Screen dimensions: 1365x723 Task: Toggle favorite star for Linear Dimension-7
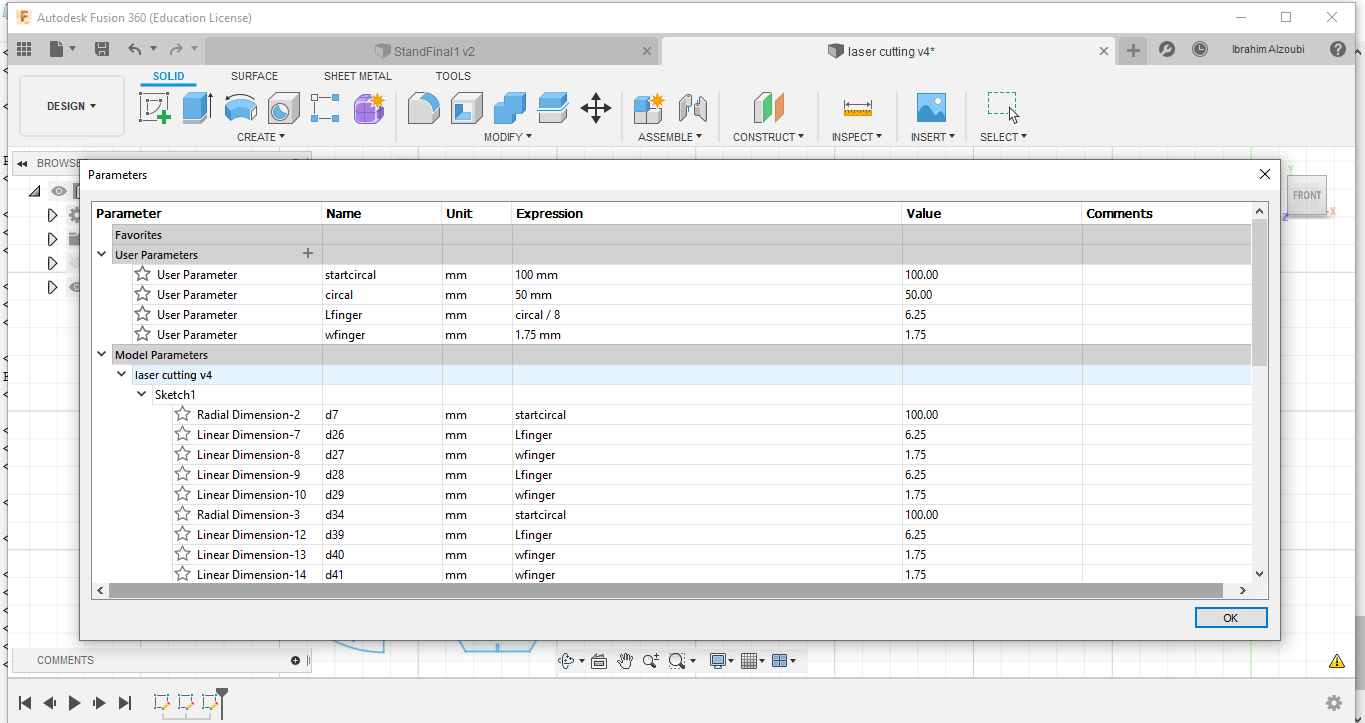click(x=183, y=434)
